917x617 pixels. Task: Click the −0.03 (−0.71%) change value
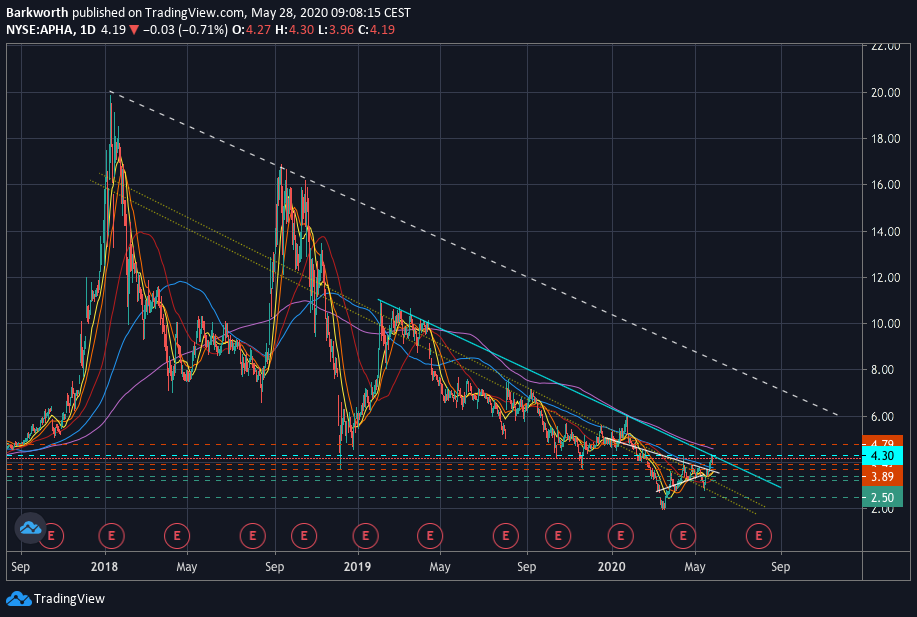click(x=185, y=29)
